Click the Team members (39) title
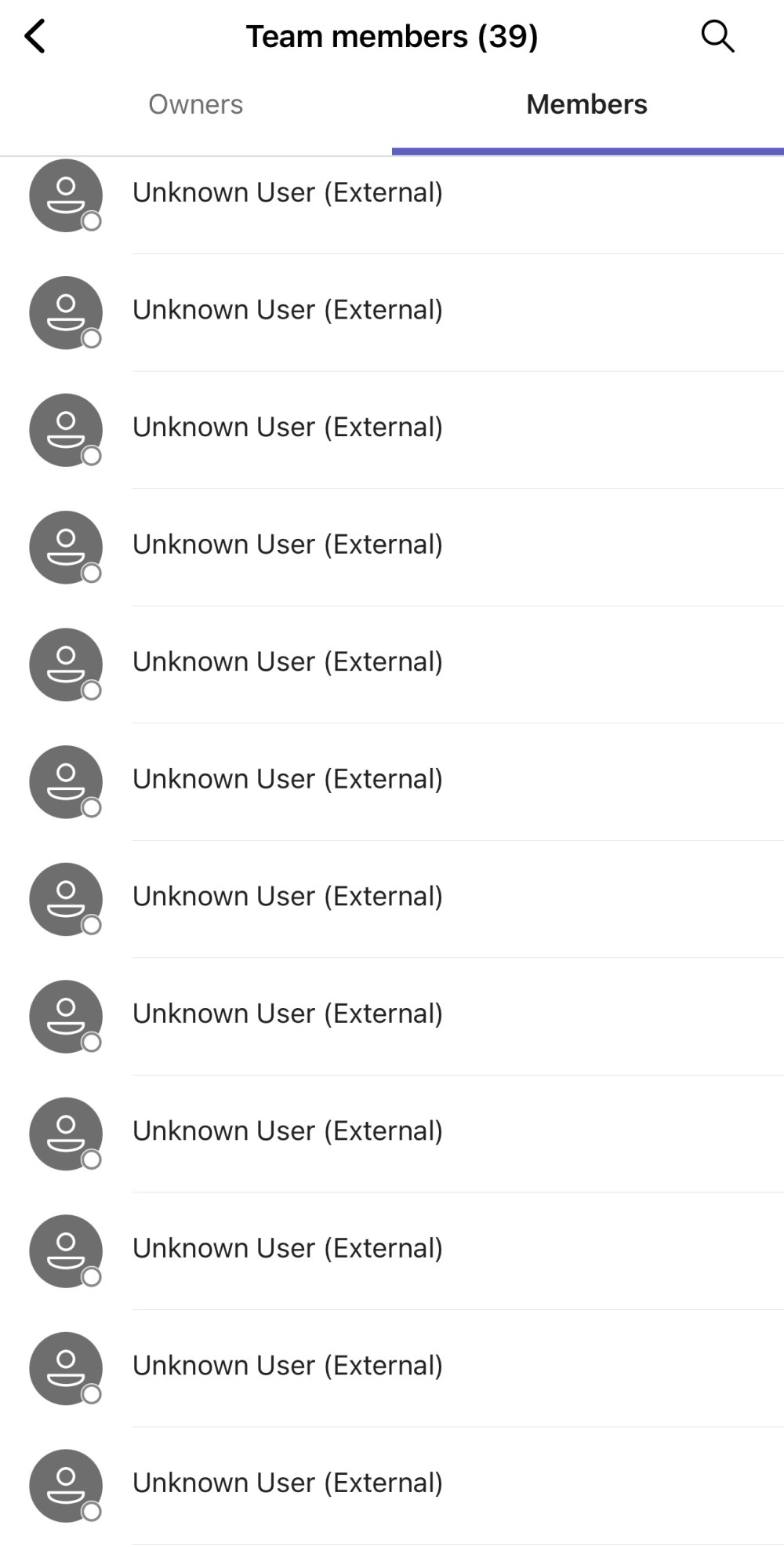This screenshot has width=784, height=1547. point(392,36)
